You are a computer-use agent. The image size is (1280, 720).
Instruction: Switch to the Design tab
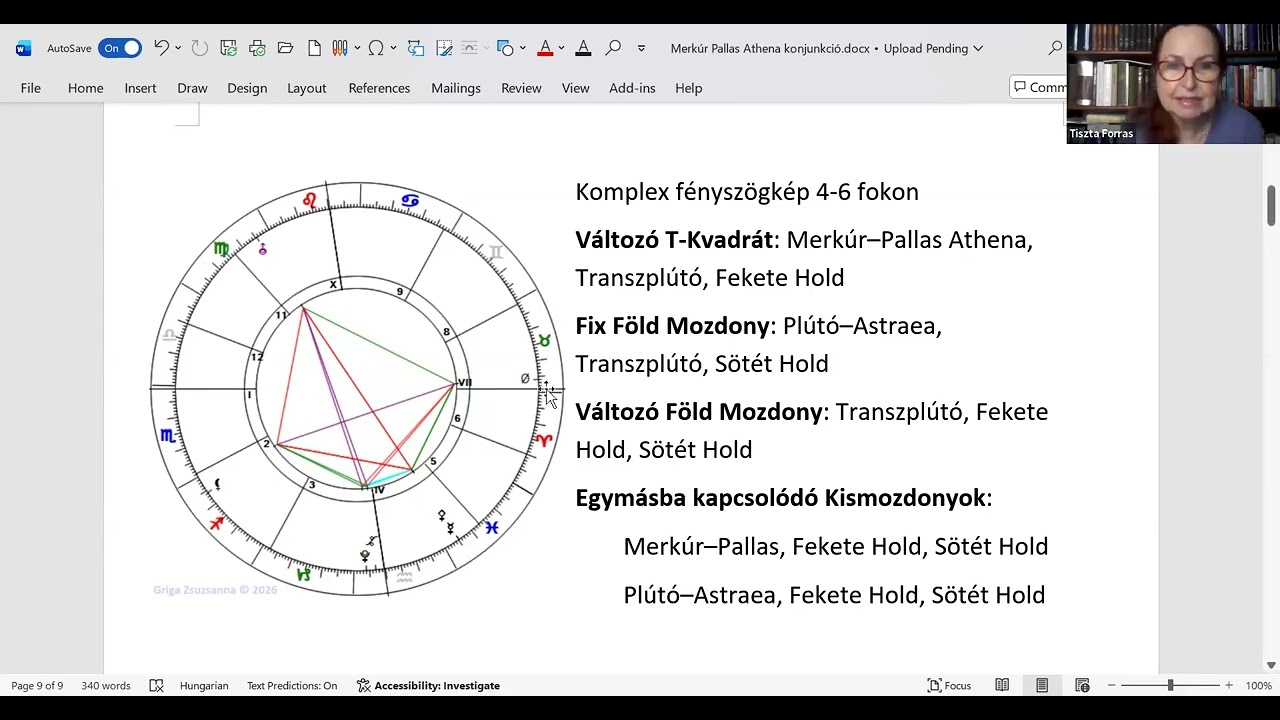click(247, 88)
